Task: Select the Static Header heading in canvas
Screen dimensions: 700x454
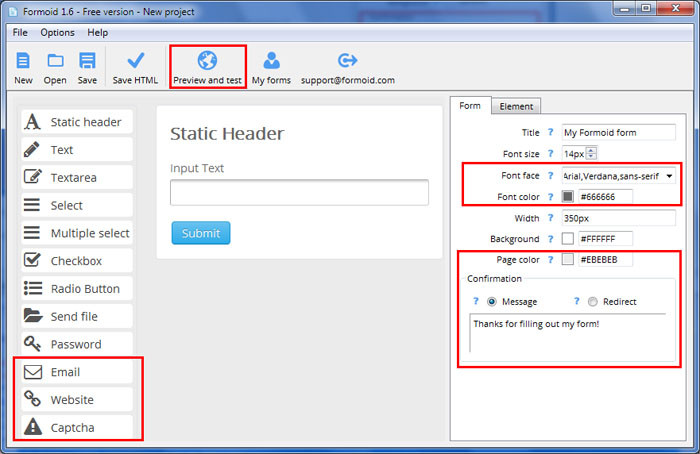Action: point(227,133)
